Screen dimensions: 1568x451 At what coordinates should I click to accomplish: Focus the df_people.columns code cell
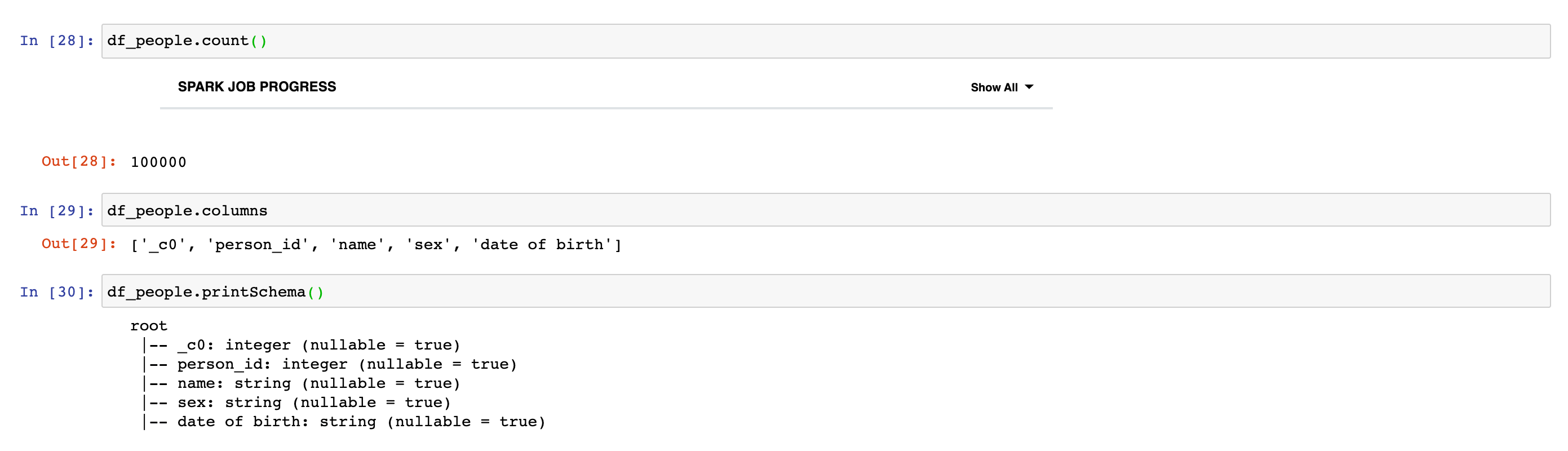825,210
